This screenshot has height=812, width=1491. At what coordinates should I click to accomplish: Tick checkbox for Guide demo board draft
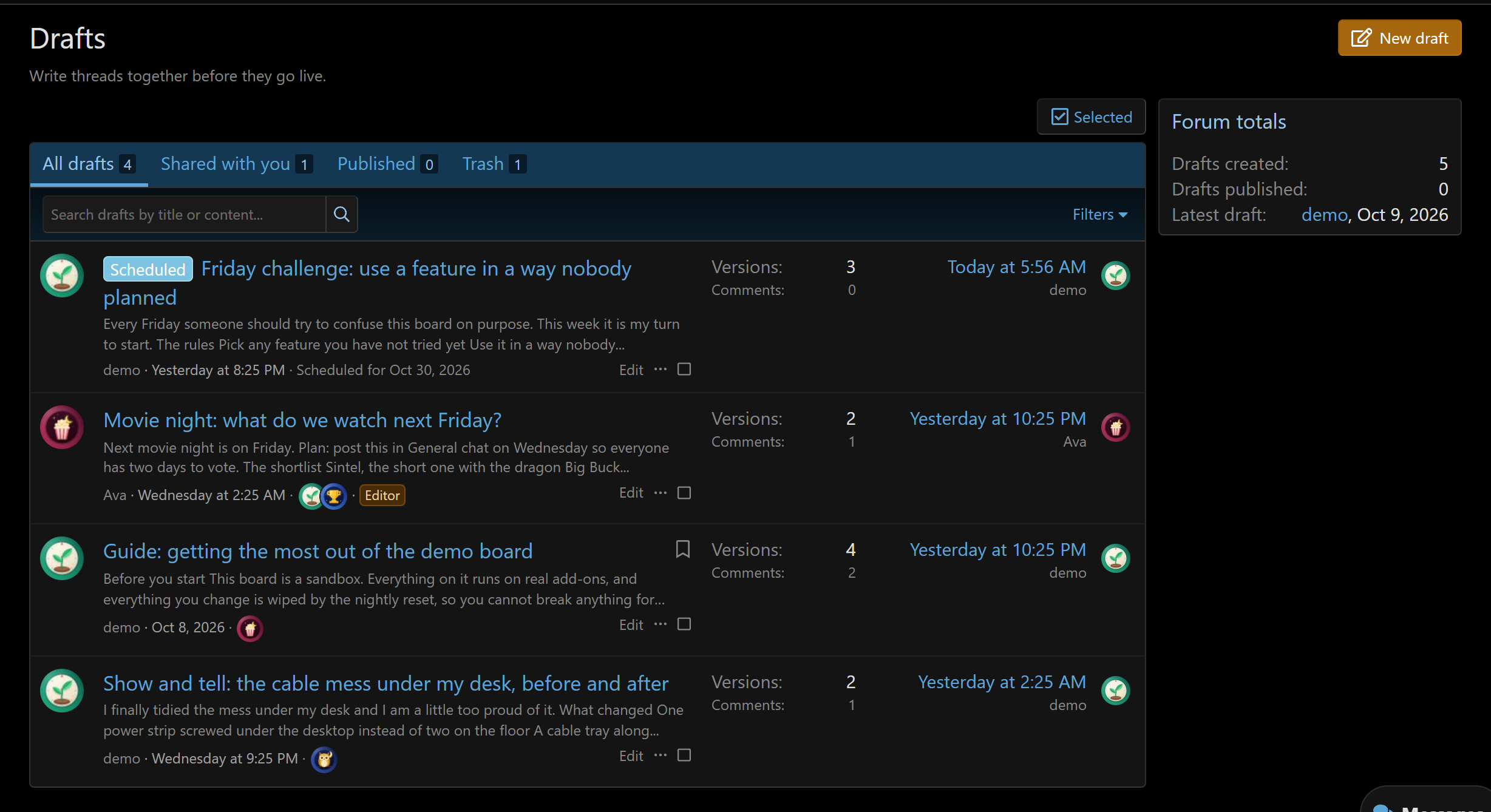pos(684,624)
